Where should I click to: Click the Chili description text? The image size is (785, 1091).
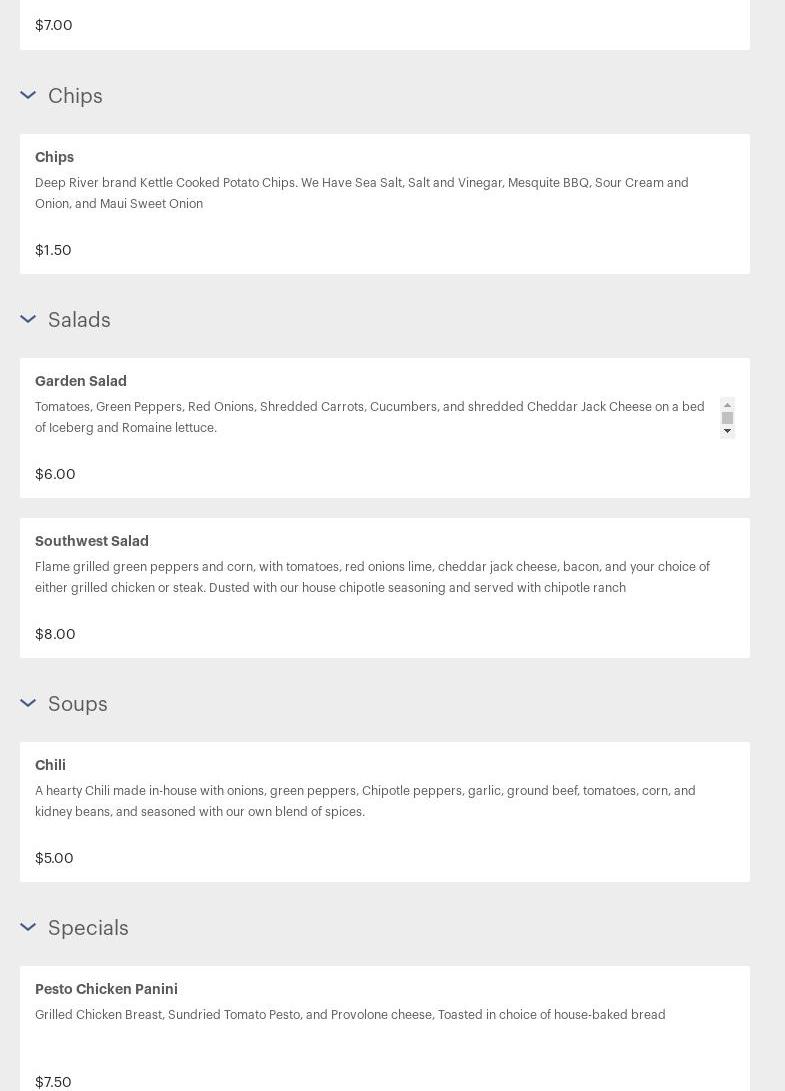(x=365, y=801)
